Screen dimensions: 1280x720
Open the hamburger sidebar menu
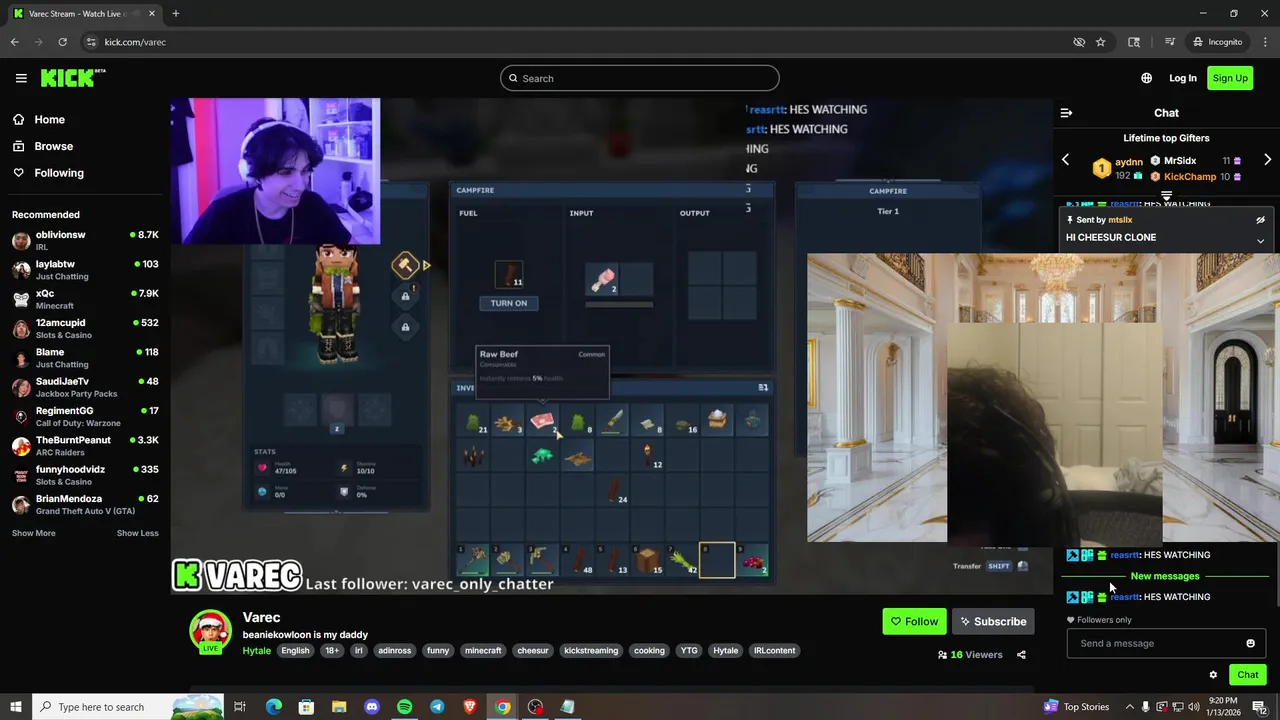tap(21, 78)
